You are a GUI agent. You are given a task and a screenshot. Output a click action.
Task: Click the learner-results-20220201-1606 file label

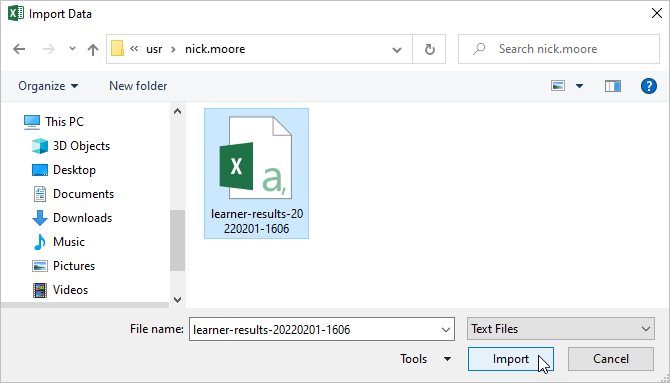click(x=257, y=221)
